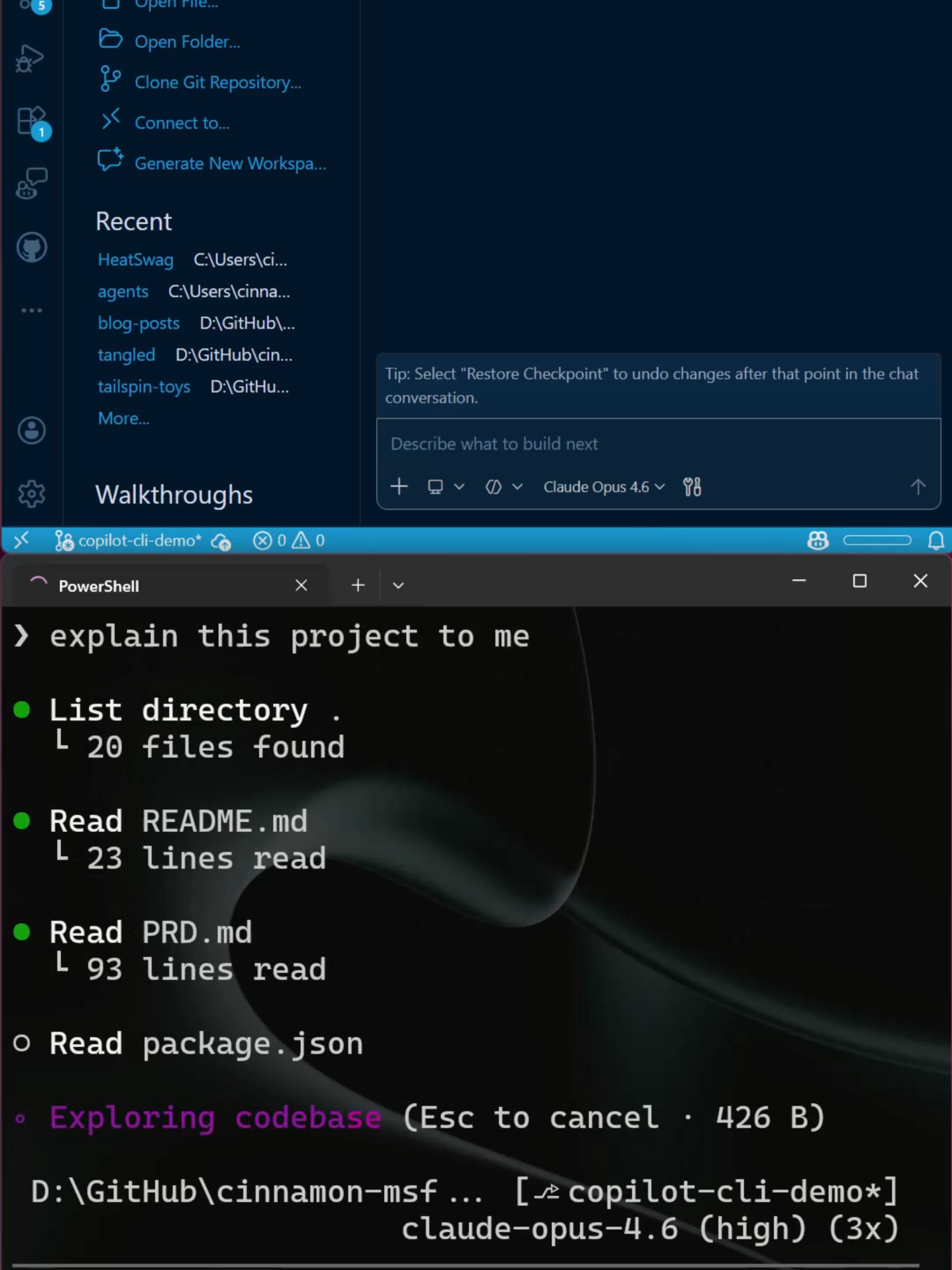The width and height of the screenshot is (952, 1270).
Task: Open recent project tangled
Action: pyautogui.click(x=126, y=355)
